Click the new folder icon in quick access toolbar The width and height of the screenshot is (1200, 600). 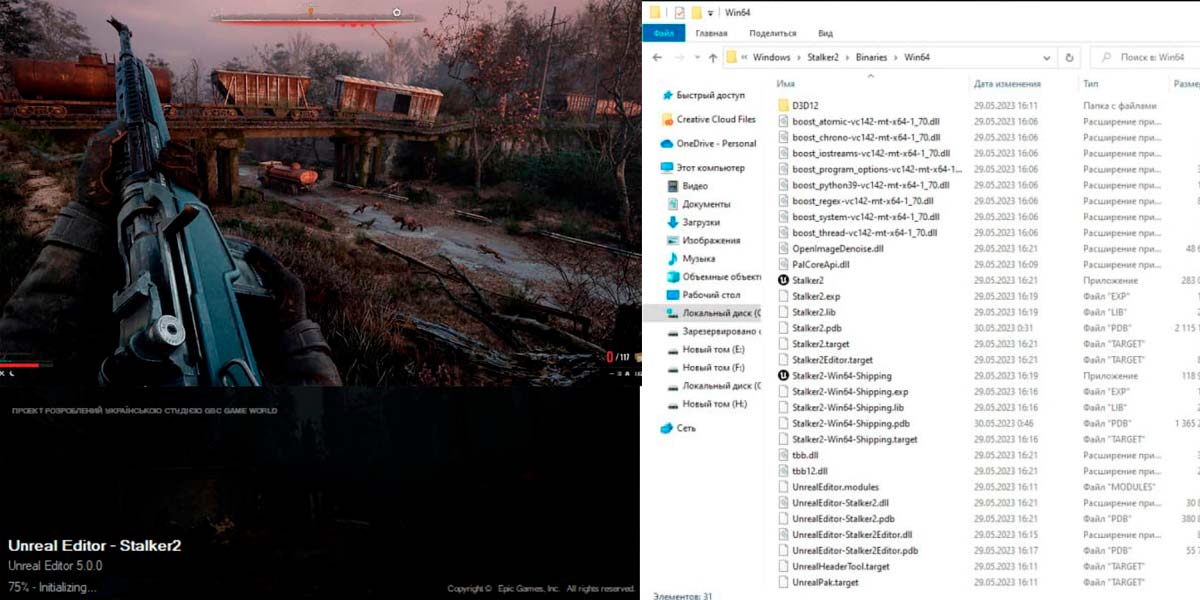(696, 12)
